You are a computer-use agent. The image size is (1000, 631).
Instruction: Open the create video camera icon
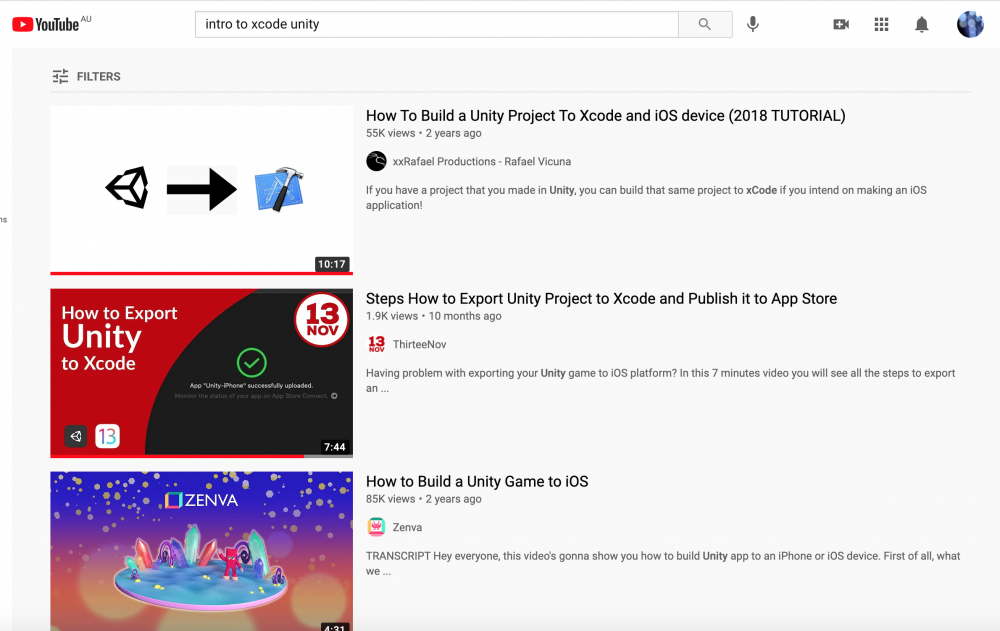841,24
